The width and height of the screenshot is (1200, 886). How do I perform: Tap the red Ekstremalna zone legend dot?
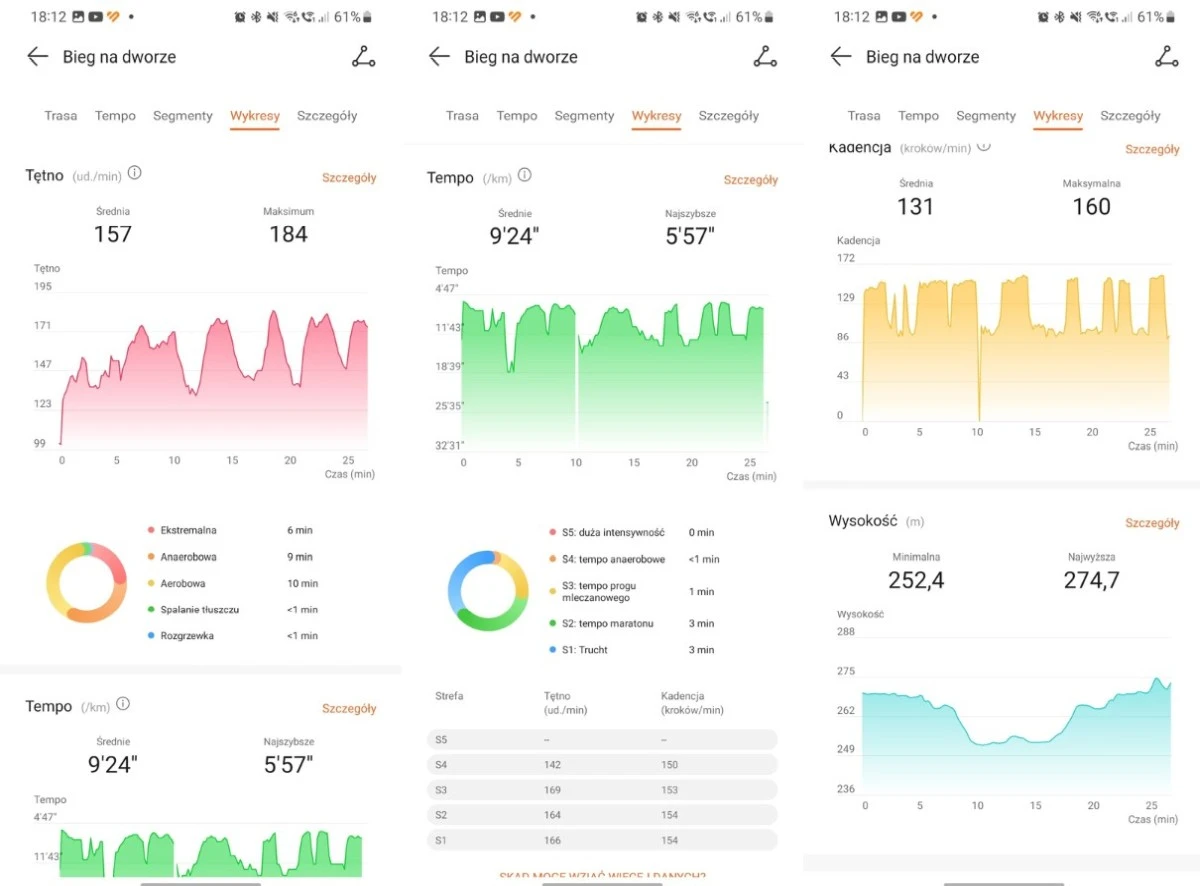click(x=151, y=530)
